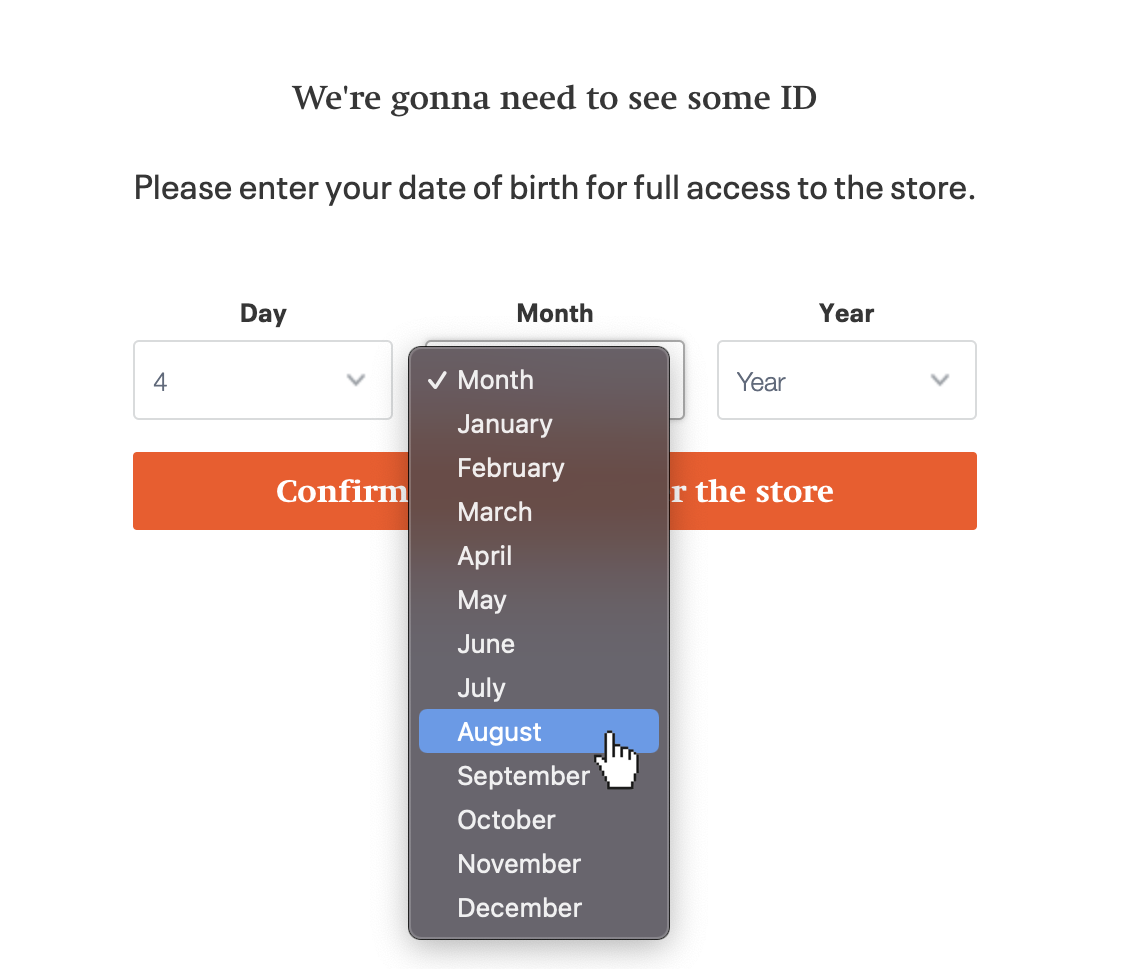Choose March as the birth month
The height and width of the screenshot is (969, 1122).
pos(494,512)
